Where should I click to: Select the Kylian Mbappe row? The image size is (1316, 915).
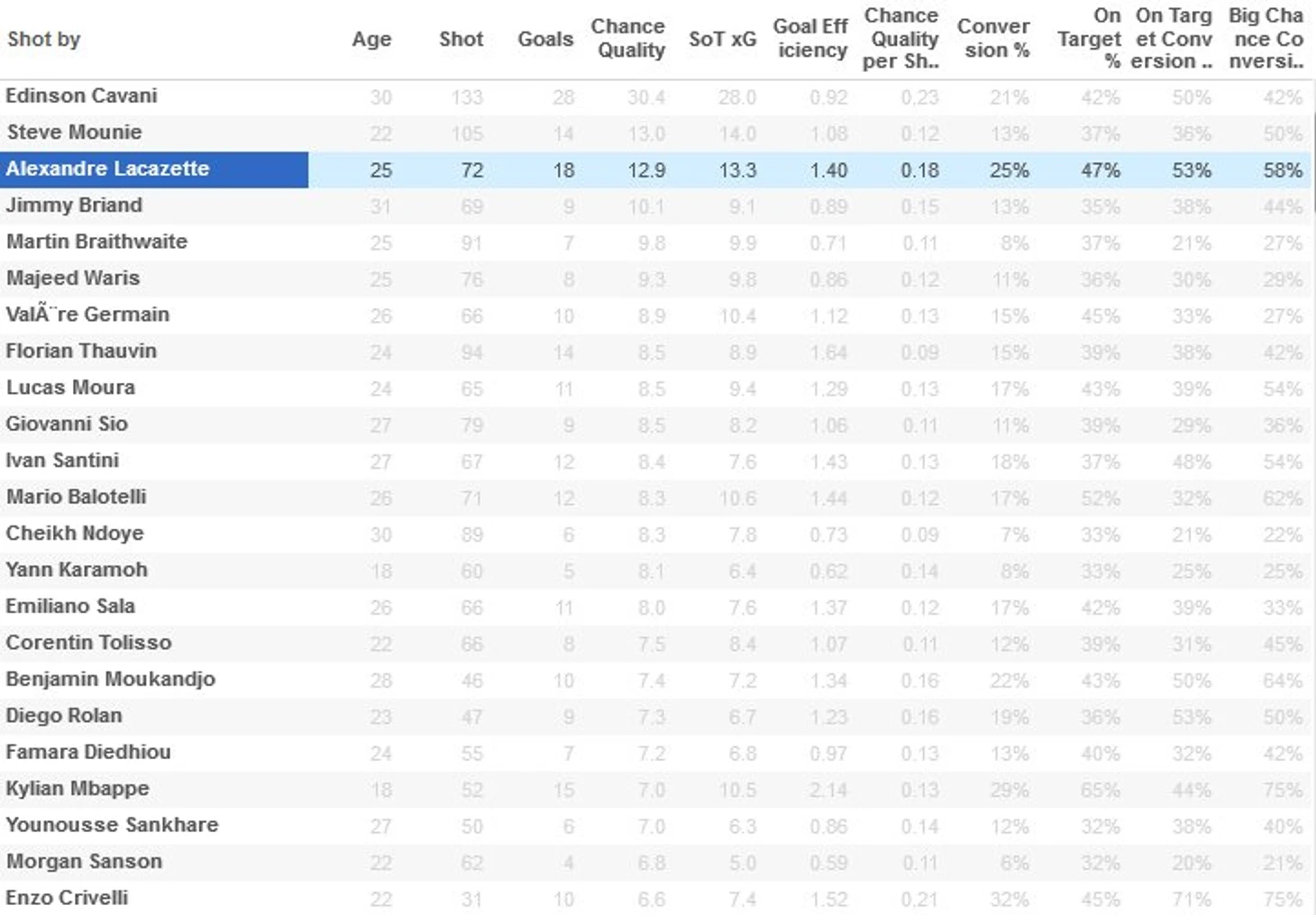pos(78,789)
